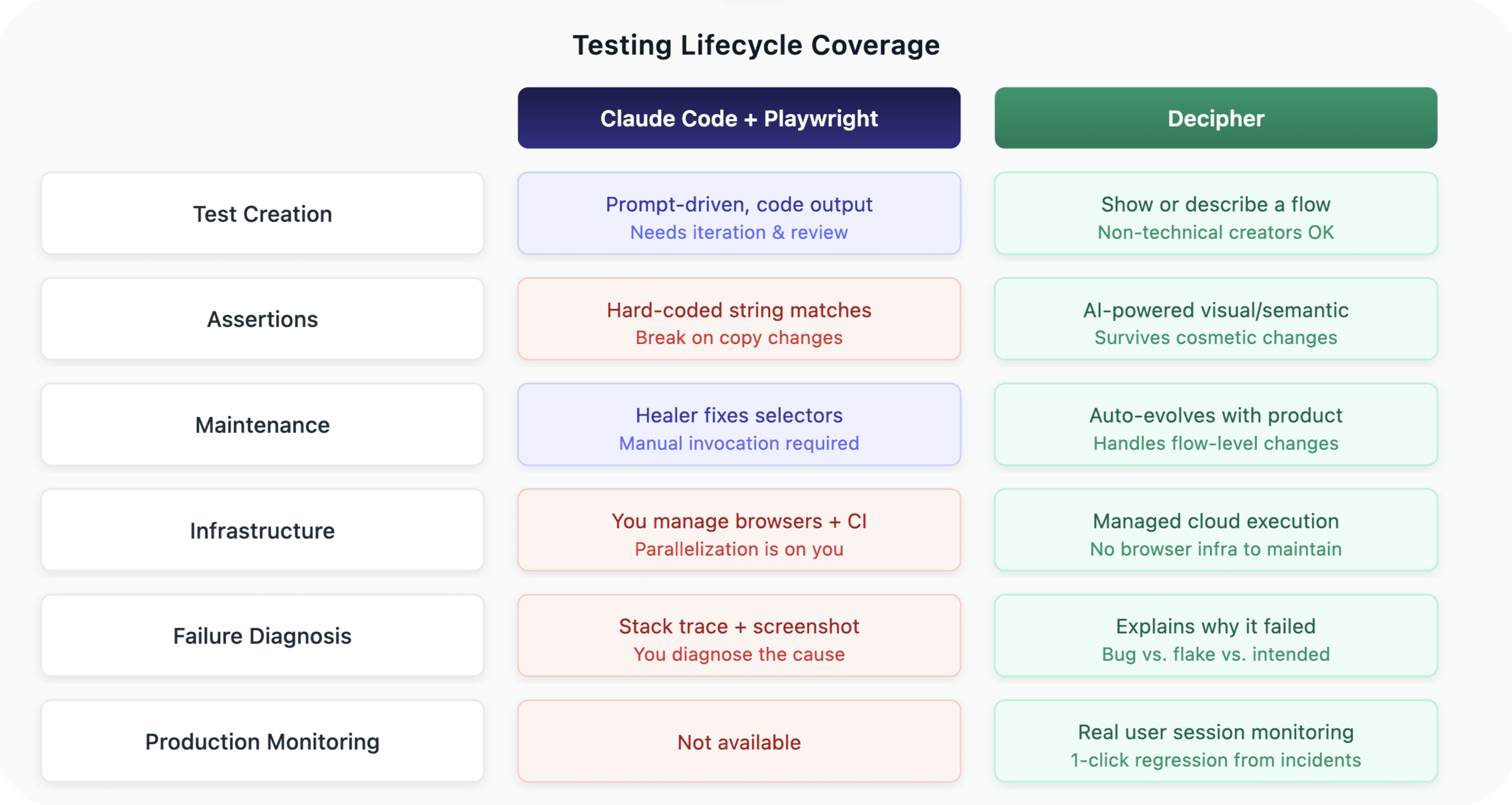
Task: Click the Maintenance row label
Action: tap(262, 424)
